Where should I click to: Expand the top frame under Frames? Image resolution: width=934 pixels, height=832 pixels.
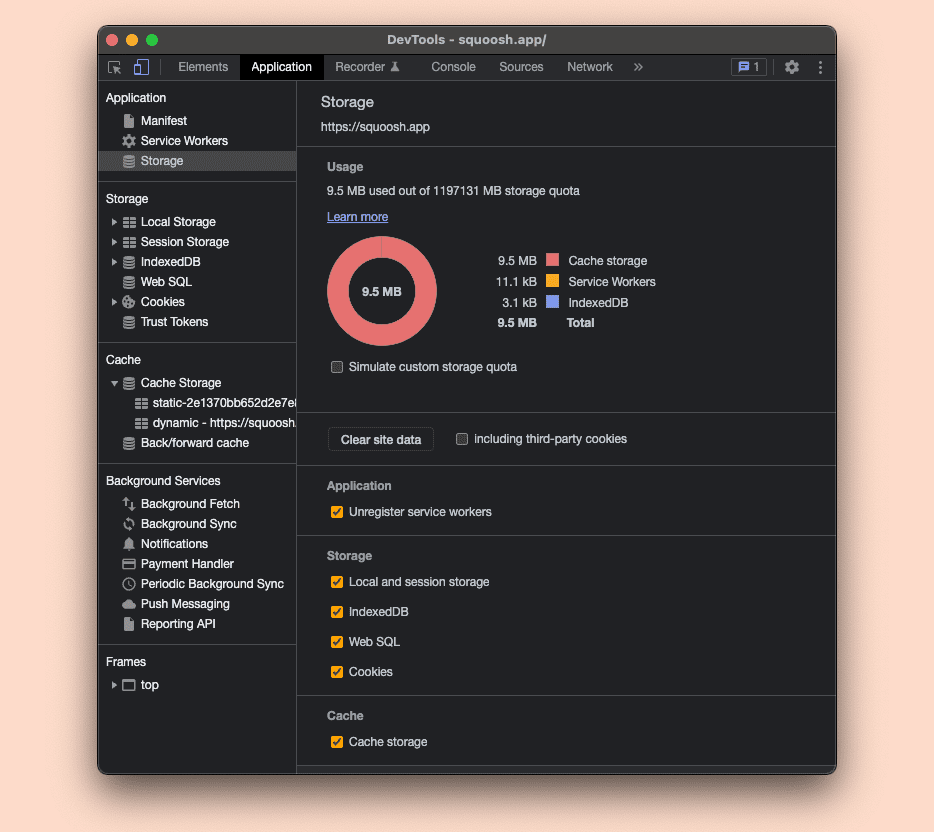pos(114,685)
